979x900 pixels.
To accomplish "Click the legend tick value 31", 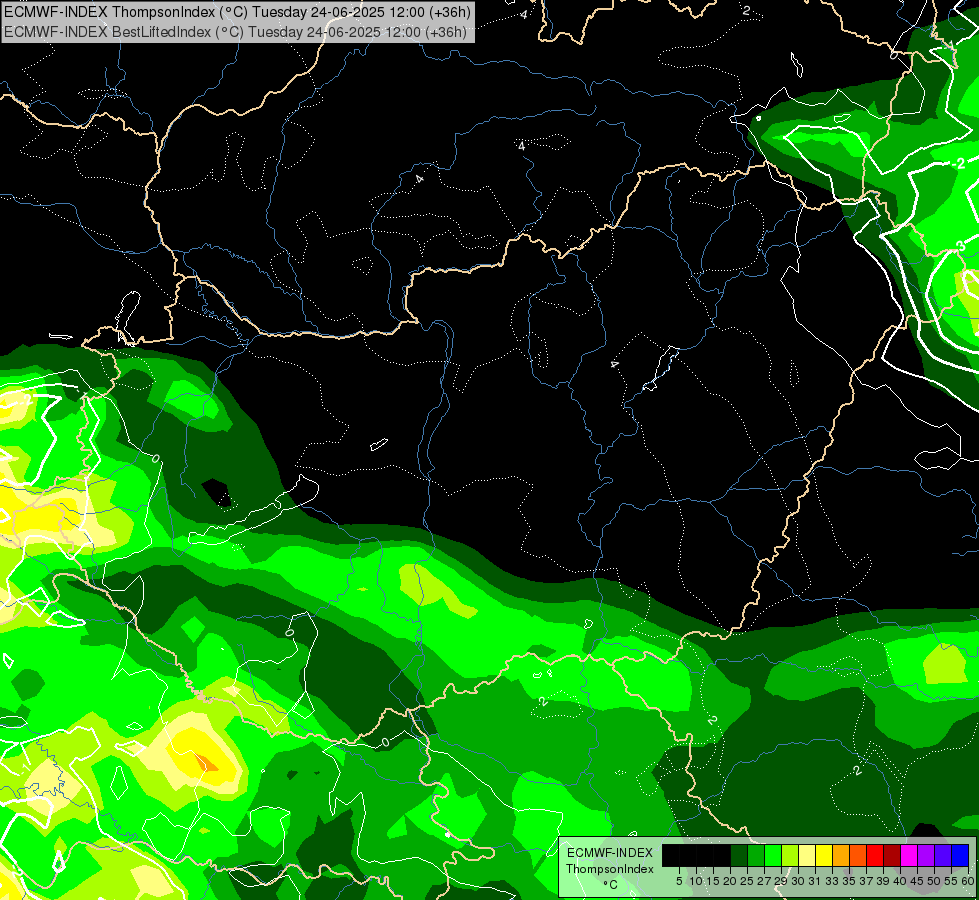I will [x=815, y=881].
